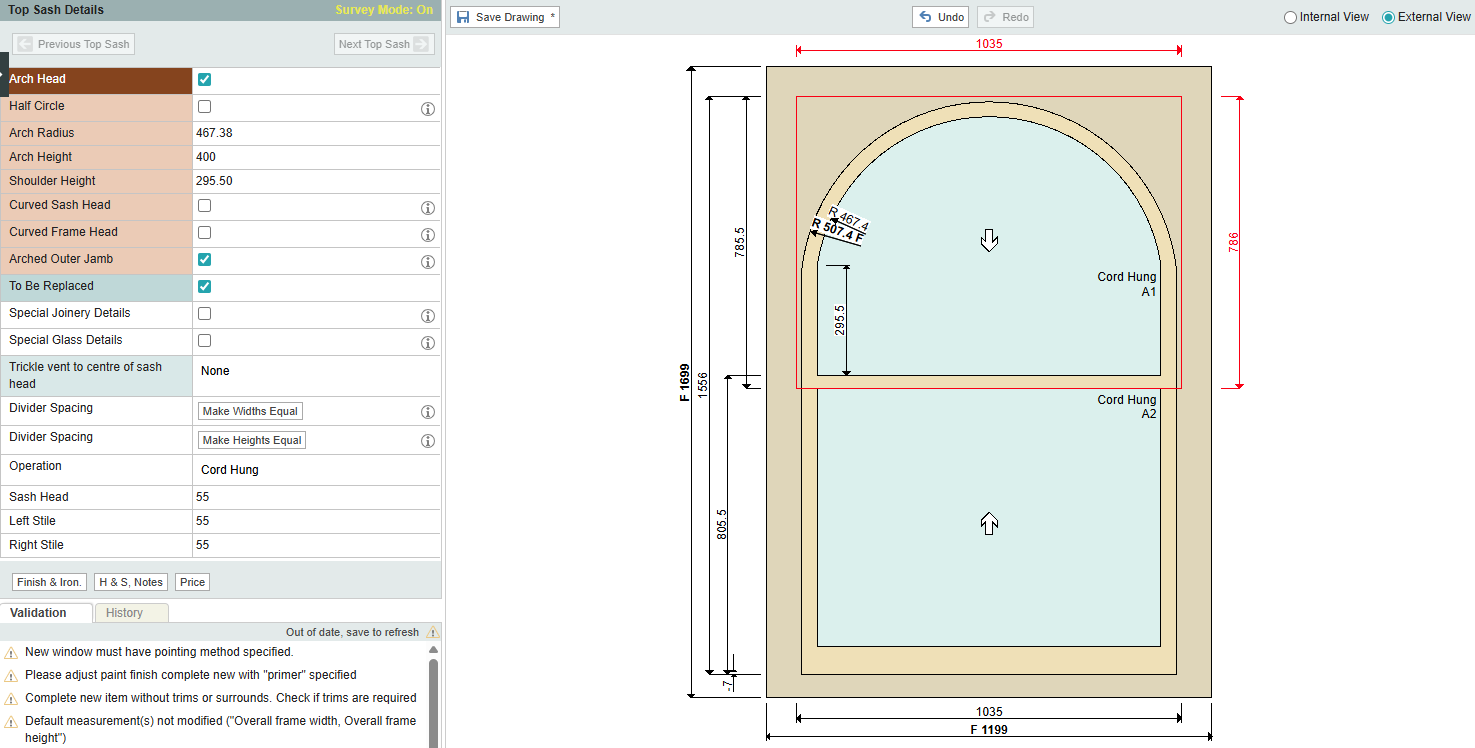The height and width of the screenshot is (748, 1475).
Task: Click the out-of-date warning icon
Action: [x=432, y=633]
